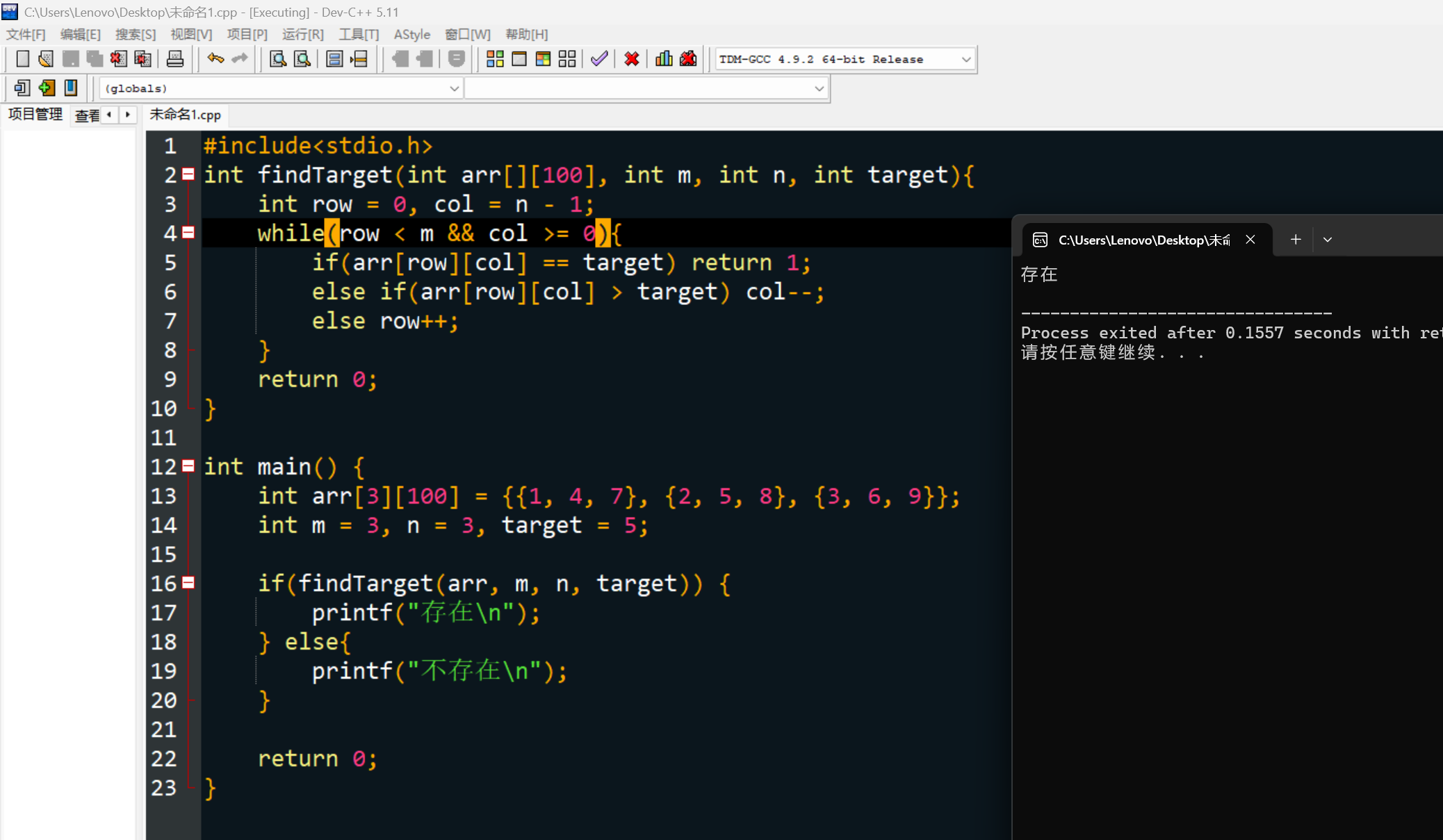Click the Print icon in toolbar
This screenshot has height=840, width=1443.
pos(175,59)
